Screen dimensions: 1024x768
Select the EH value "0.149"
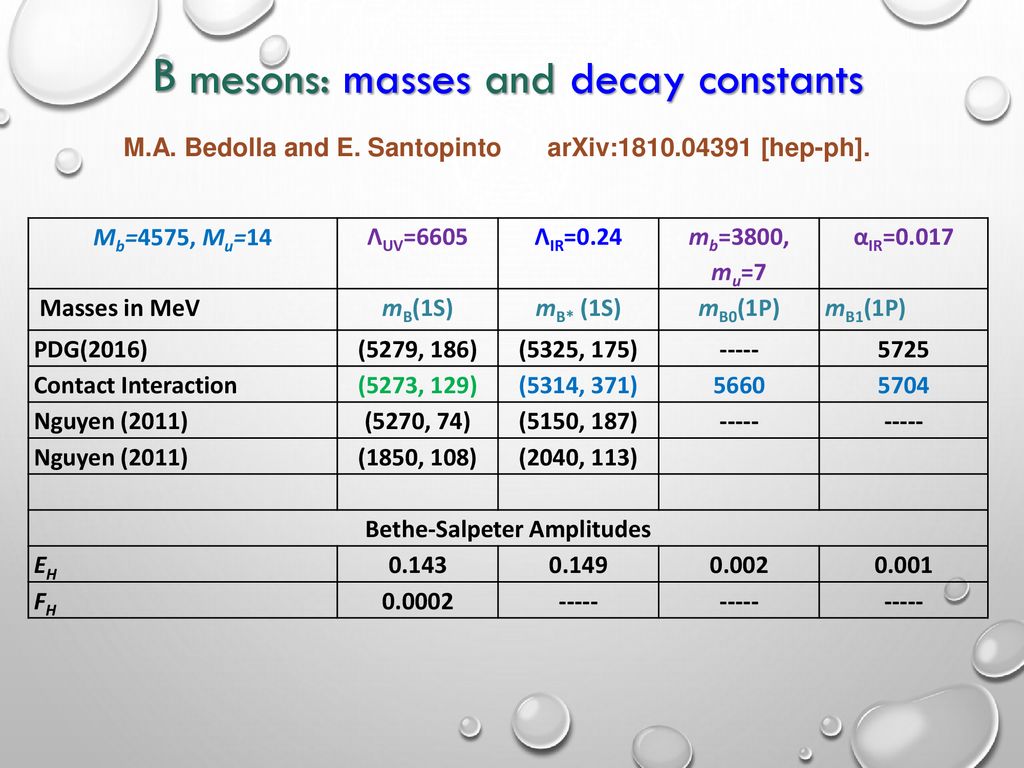578,565
